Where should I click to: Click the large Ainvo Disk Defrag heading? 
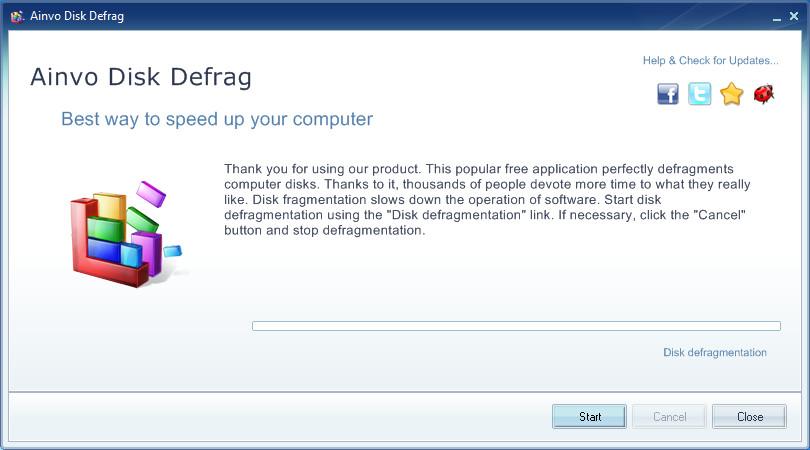(141, 77)
